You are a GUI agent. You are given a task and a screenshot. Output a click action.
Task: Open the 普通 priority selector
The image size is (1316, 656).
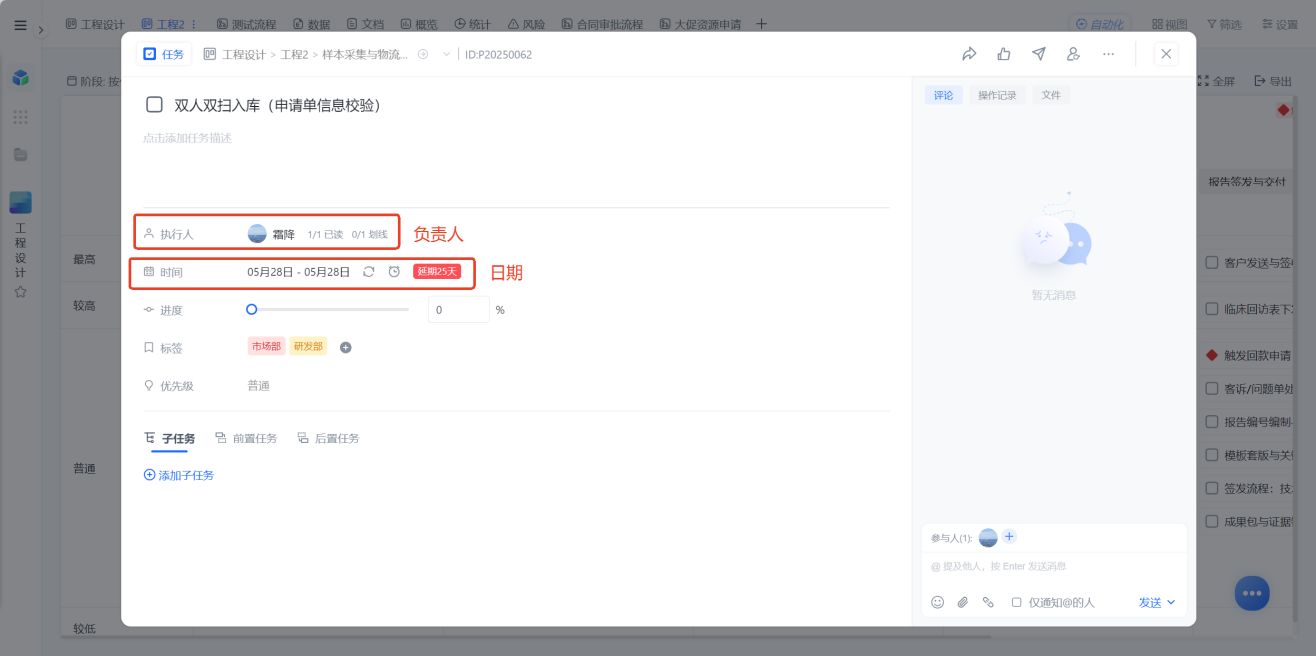tap(259, 385)
